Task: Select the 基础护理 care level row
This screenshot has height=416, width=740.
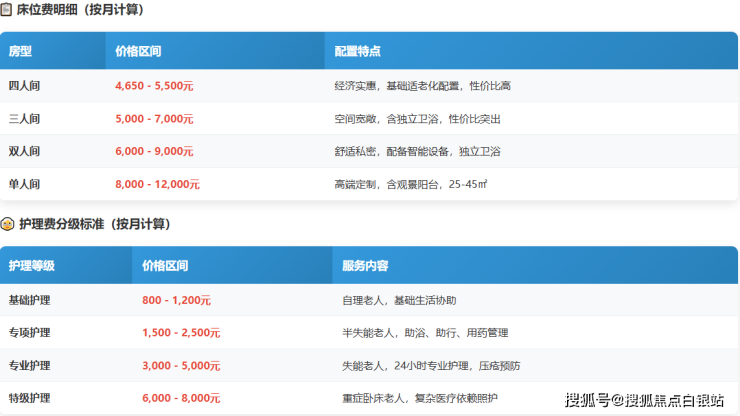Action: pyautogui.click(x=29, y=300)
